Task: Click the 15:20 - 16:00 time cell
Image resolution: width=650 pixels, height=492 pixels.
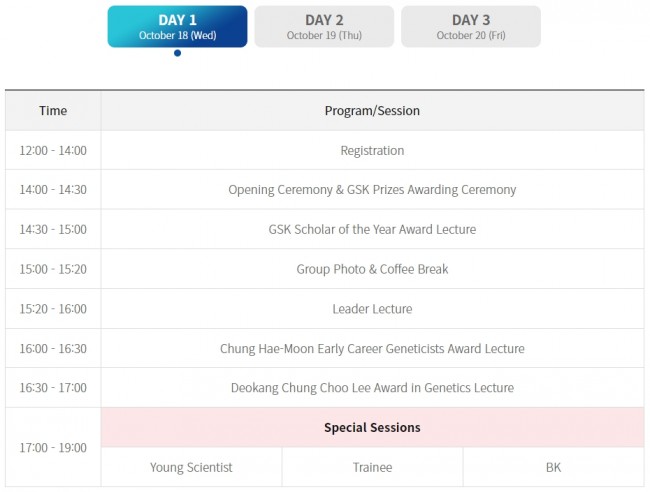Action: [x=53, y=309]
